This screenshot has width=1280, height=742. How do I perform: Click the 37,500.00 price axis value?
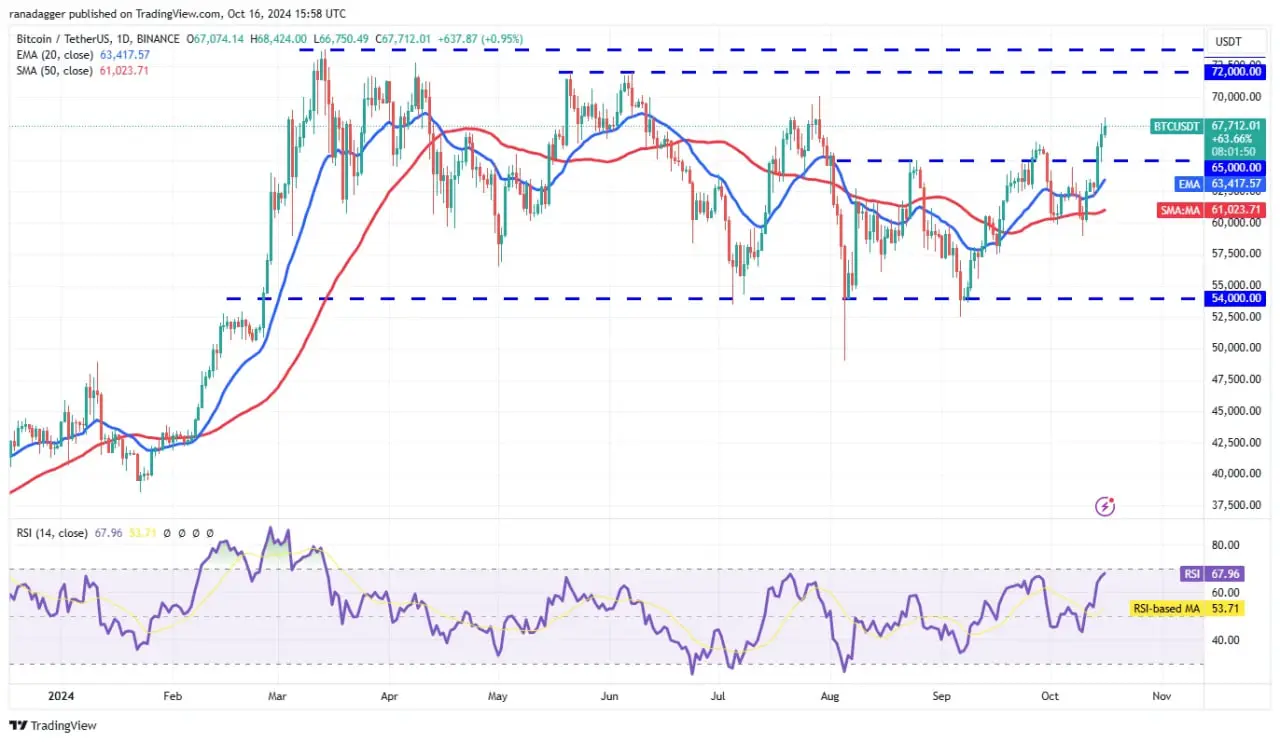click(x=1236, y=505)
